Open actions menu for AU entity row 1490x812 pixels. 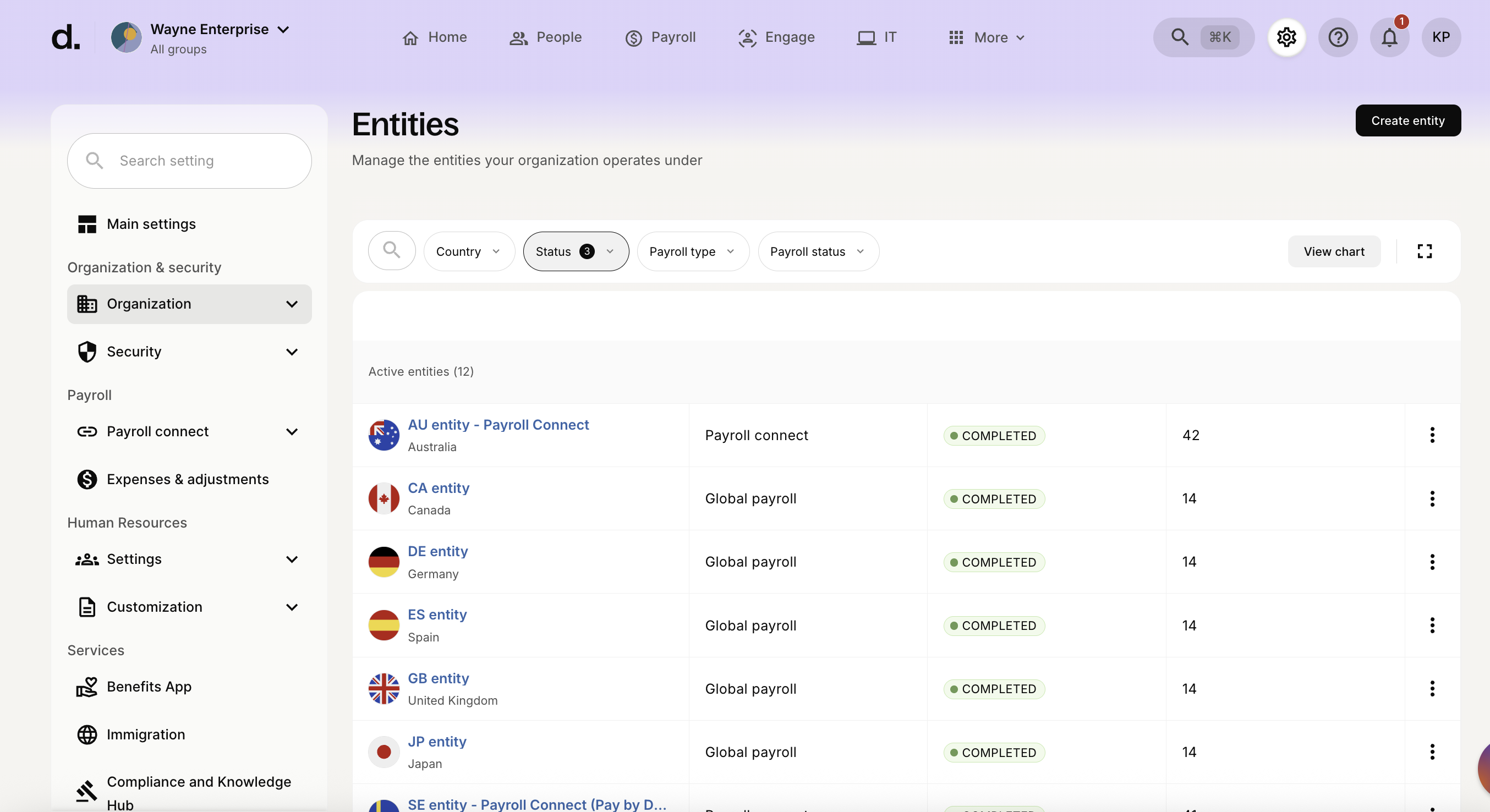pos(1432,435)
